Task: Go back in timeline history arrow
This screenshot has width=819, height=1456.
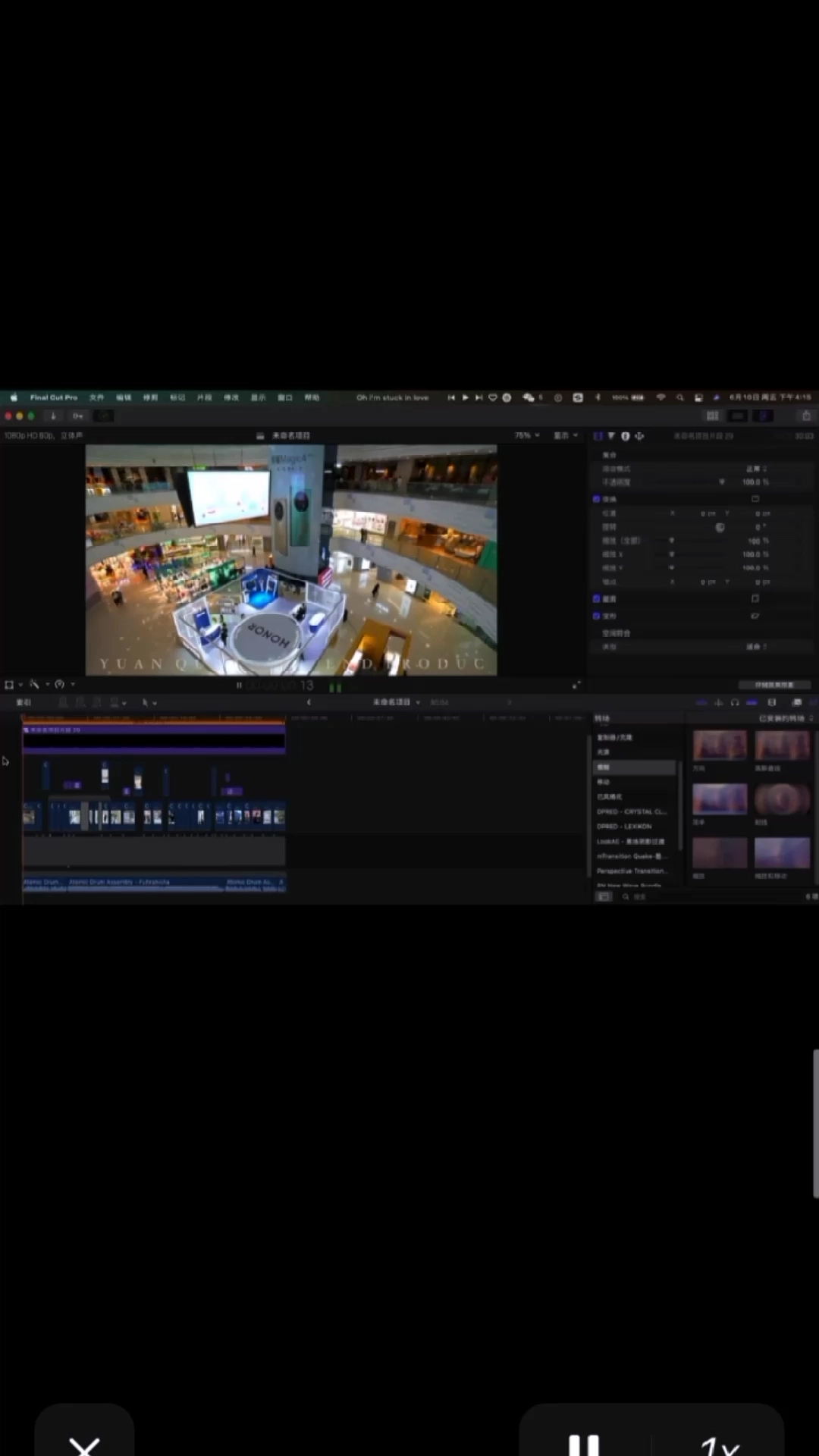Action: [309, 702]
